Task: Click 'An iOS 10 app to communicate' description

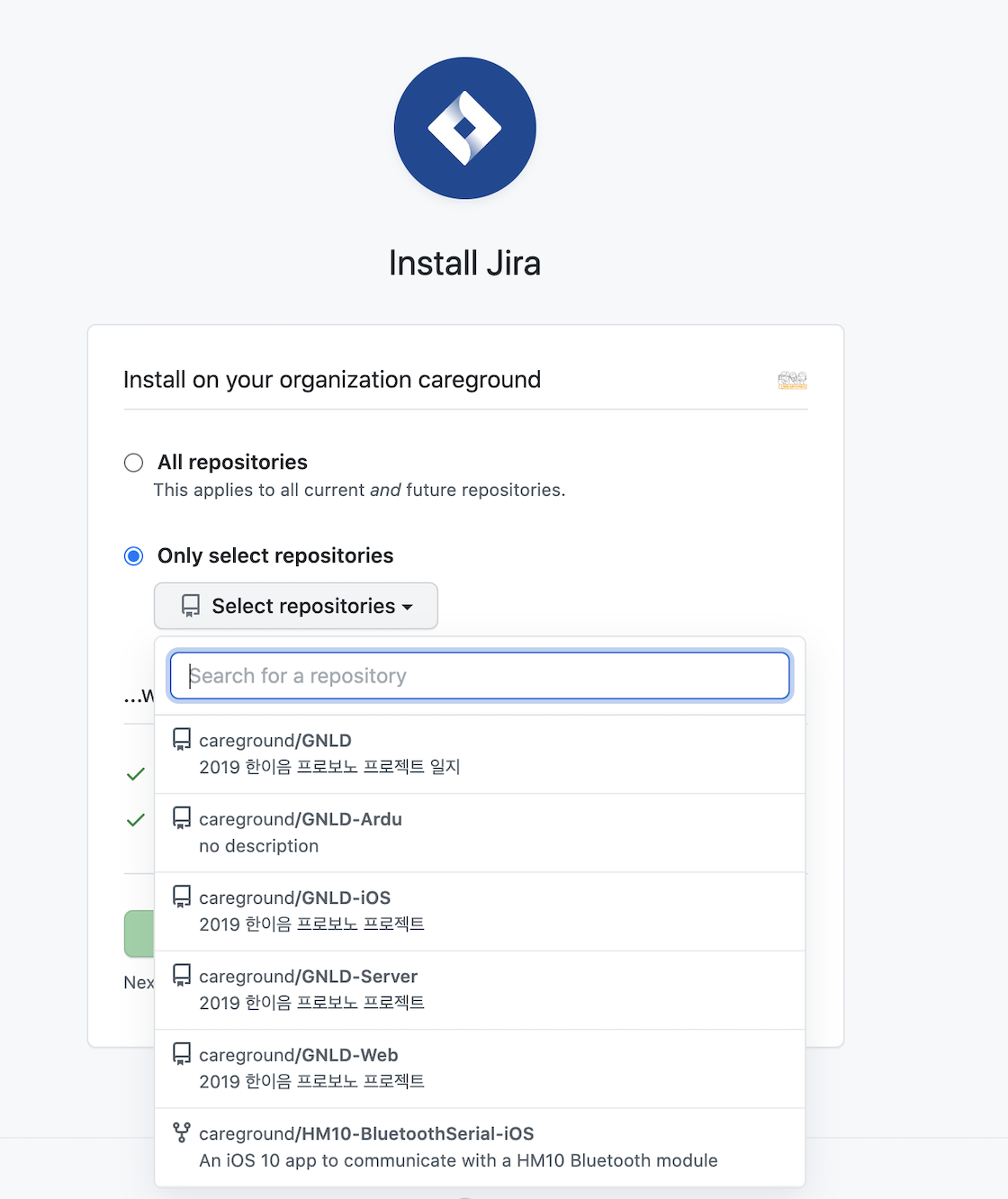Action: coord(458,1160)
